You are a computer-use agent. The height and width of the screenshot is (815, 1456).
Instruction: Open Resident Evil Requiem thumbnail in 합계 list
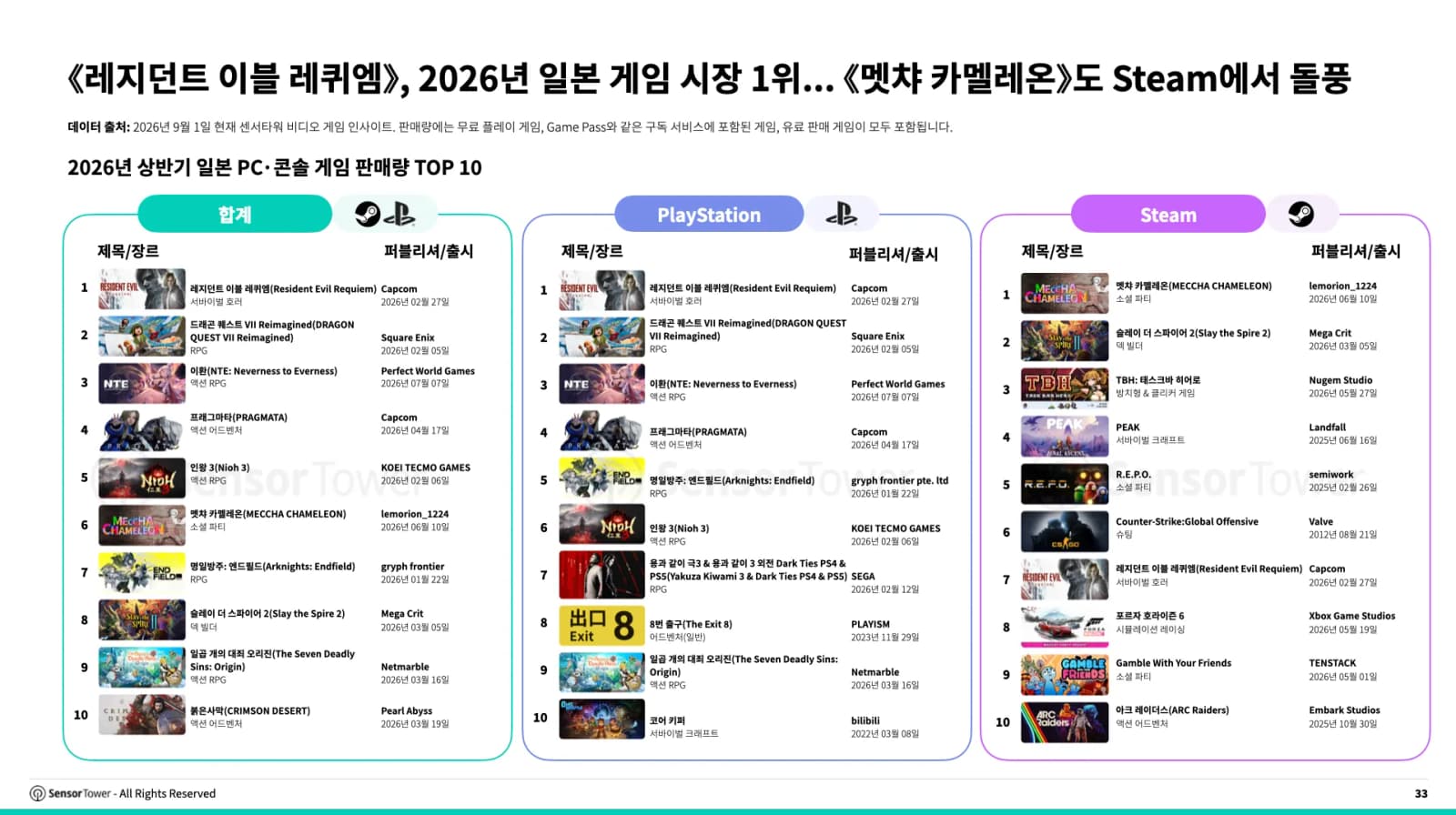[142, 290]
